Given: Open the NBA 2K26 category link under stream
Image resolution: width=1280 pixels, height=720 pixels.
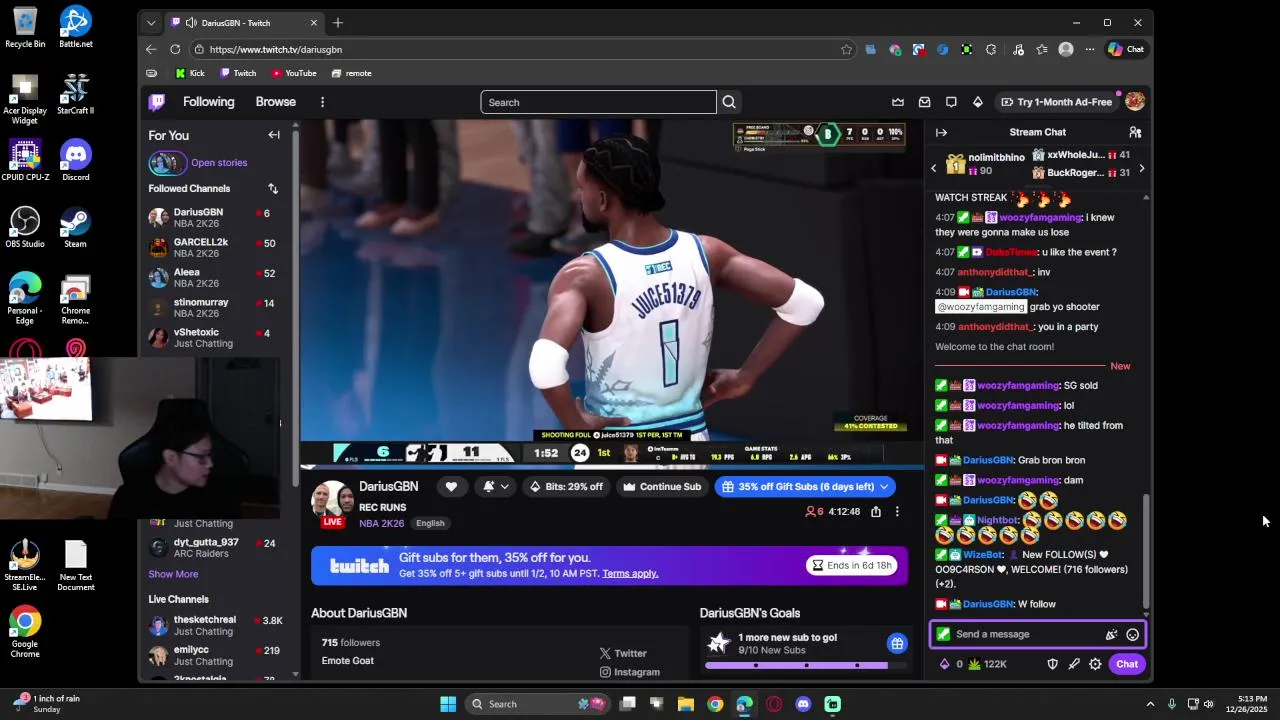Looking at the screenshot, I should (x=382, y=523).
